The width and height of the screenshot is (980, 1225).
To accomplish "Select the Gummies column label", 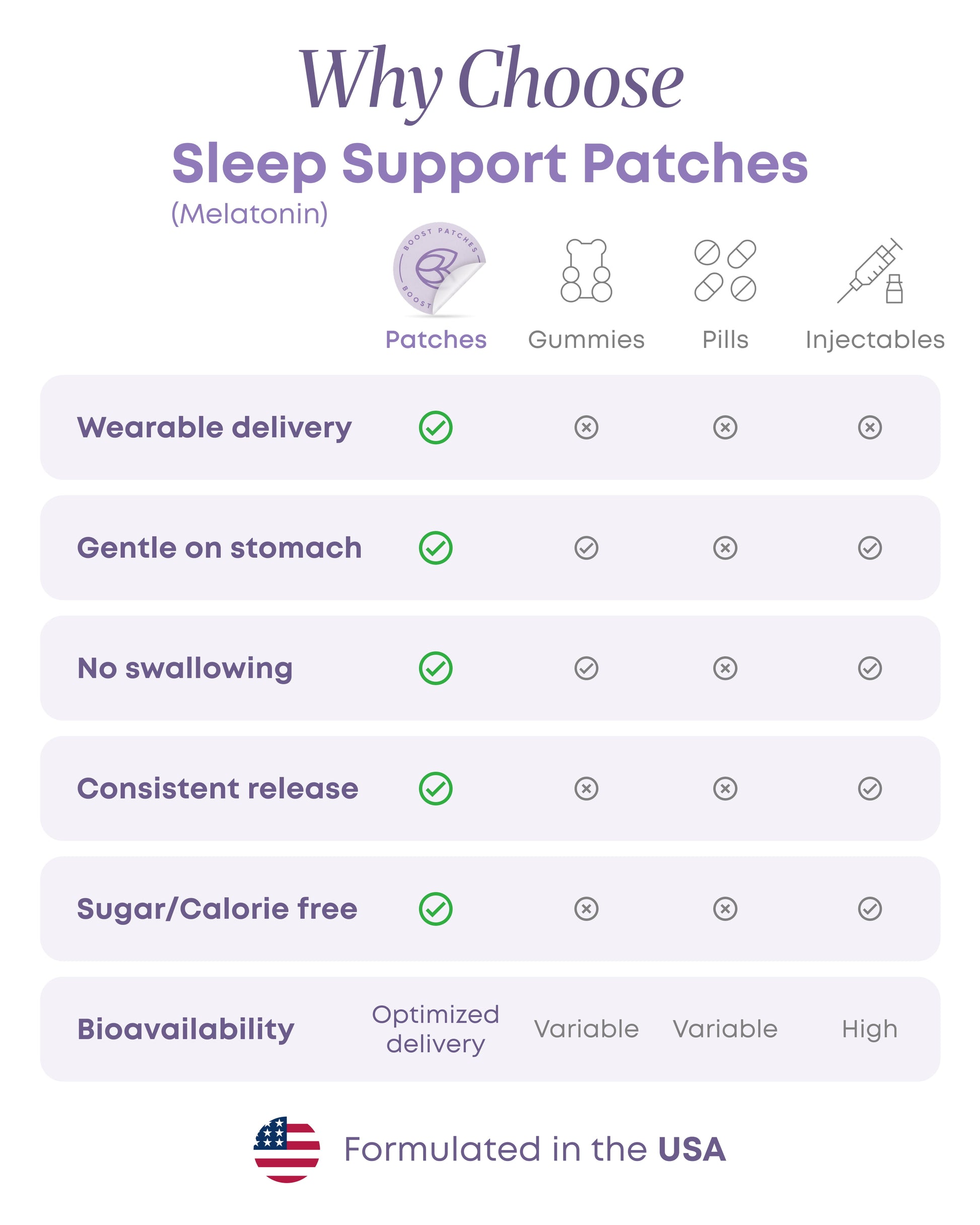I will tap(586, 340).
